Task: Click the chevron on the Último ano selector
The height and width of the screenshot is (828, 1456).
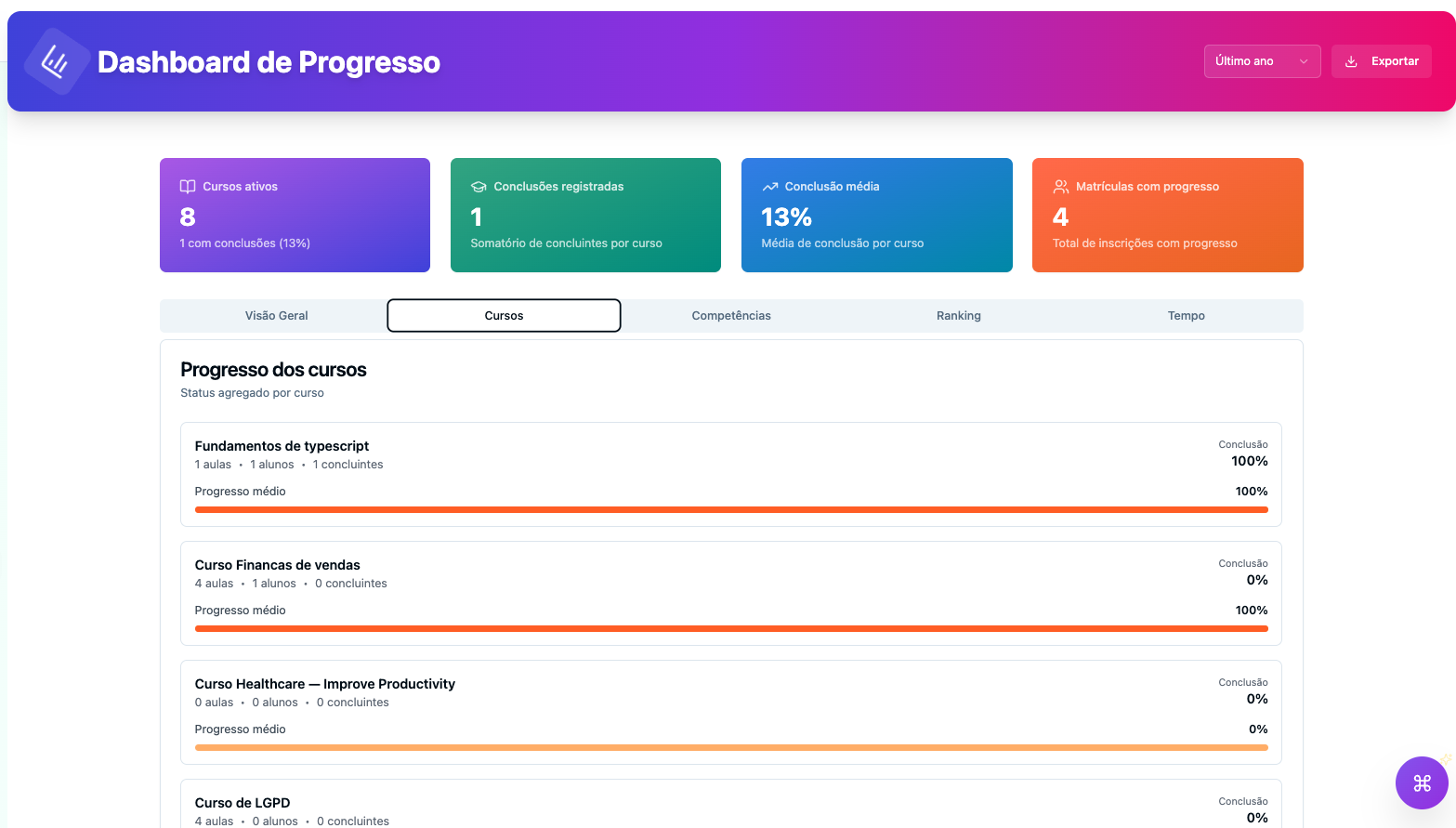Action: click(1305, 60)
